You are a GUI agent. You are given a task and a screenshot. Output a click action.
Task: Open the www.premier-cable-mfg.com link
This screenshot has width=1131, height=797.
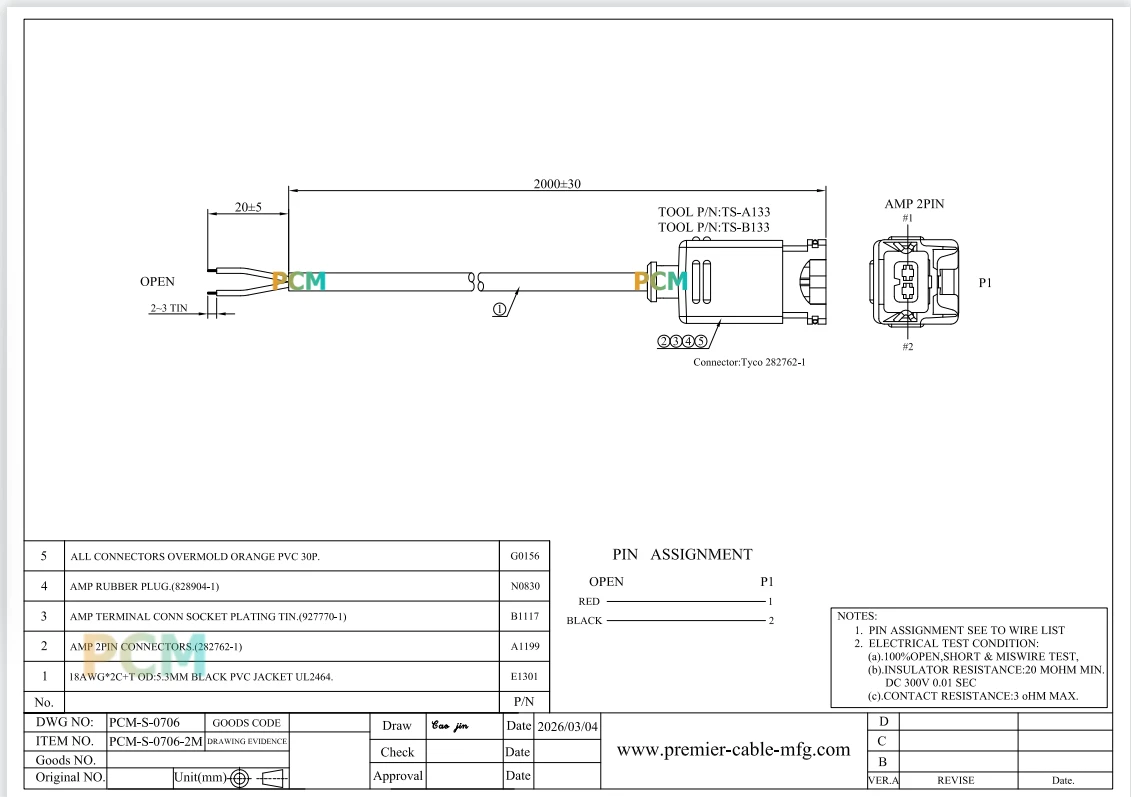(733, 749)
